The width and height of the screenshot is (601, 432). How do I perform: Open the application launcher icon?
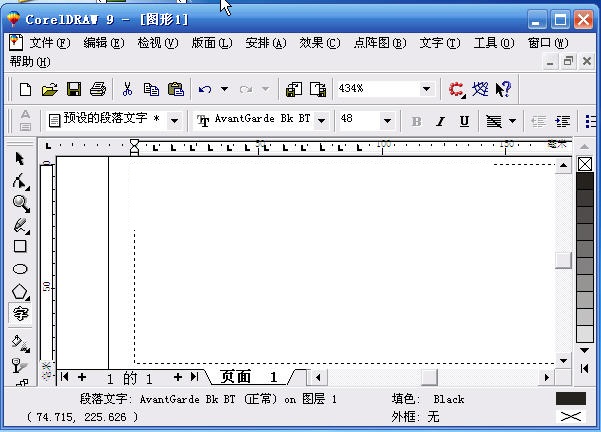[457, 90]
